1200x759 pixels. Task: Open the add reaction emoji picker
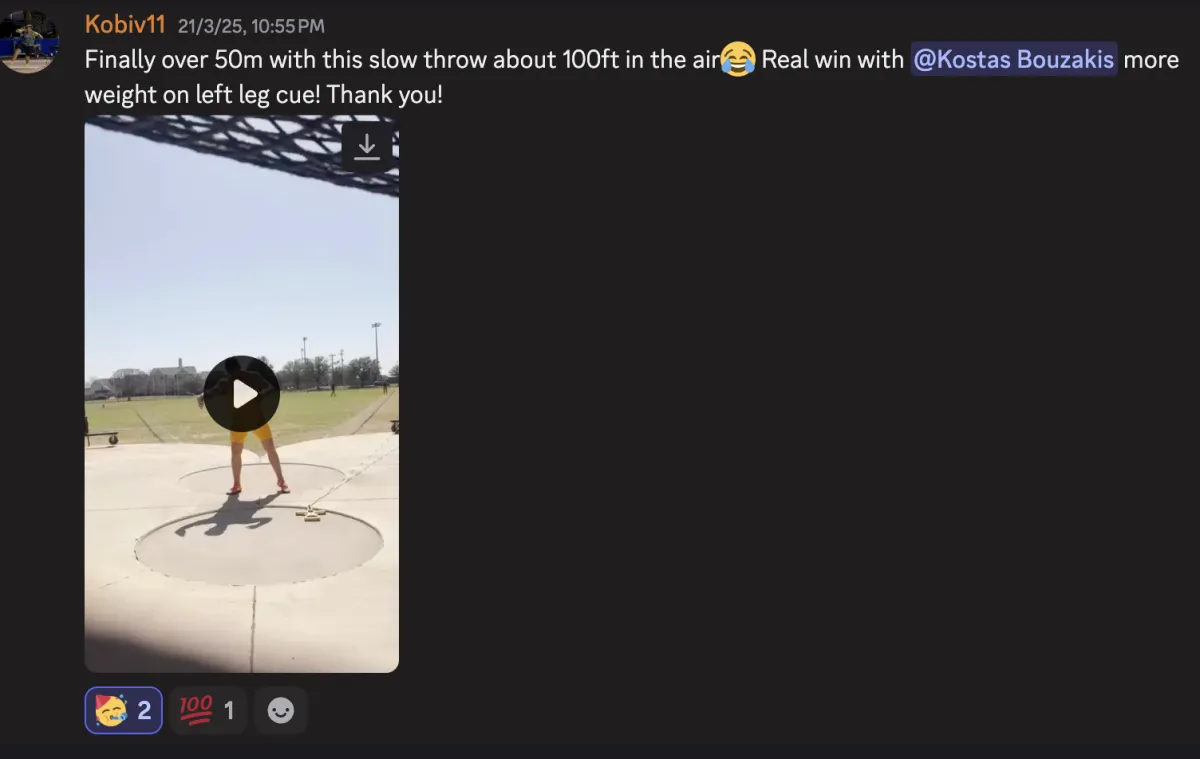click(281, 711)
